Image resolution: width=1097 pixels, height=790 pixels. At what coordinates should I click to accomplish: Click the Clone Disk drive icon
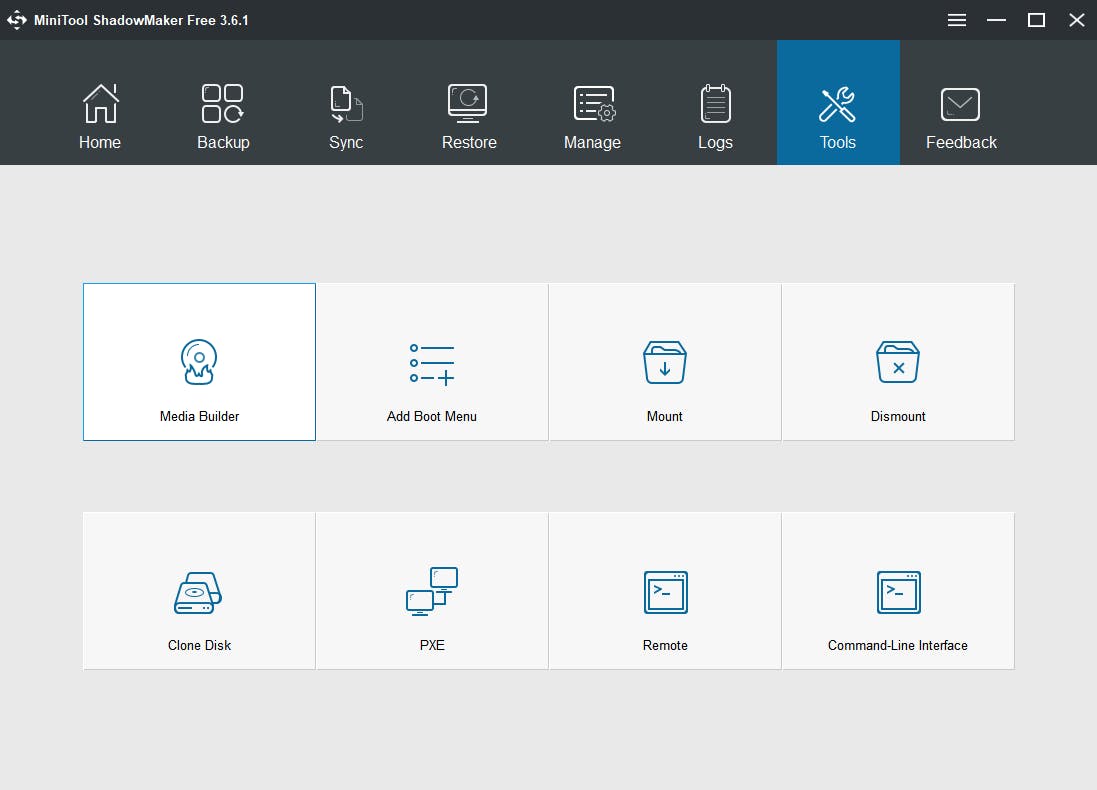pyautogui.click(x=198, y=593)
